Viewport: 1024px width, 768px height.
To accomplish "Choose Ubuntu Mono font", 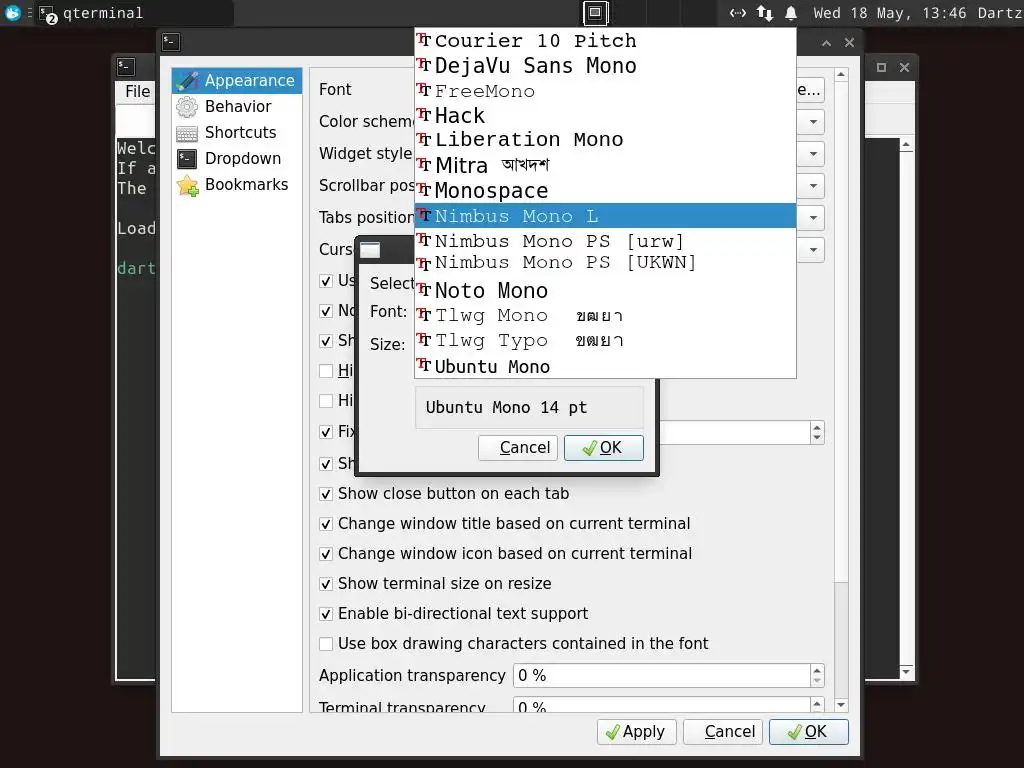I will coord(605,366).
